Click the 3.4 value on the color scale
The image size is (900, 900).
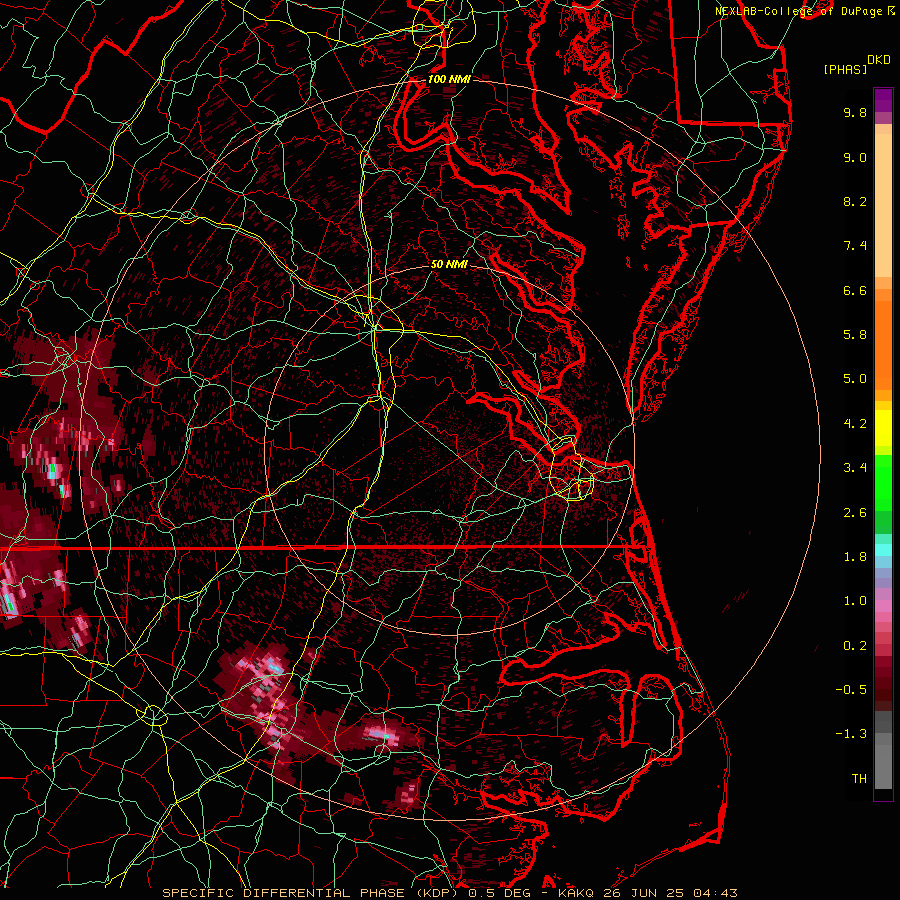tap(855, 468)
